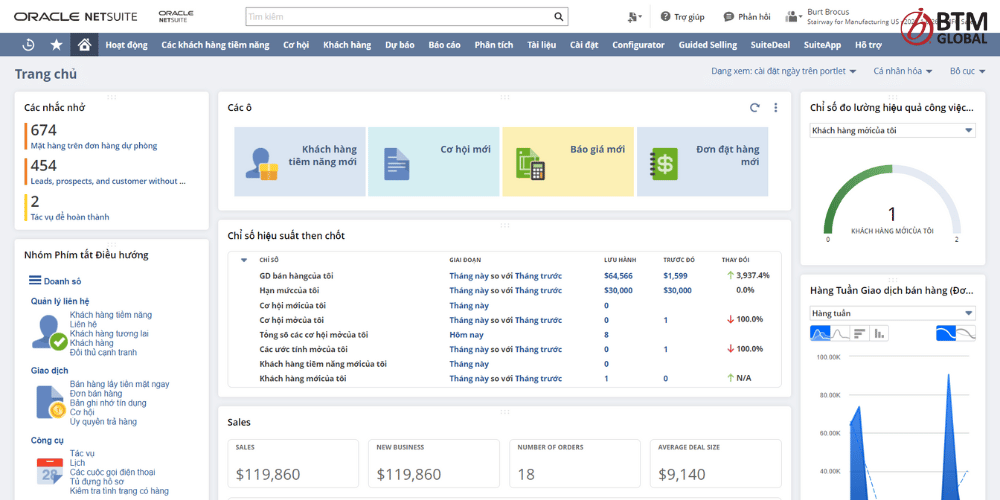1000x500 pixels.
Task: Select the horizontal bar chart type icon
Action: (x=859, y=333)
